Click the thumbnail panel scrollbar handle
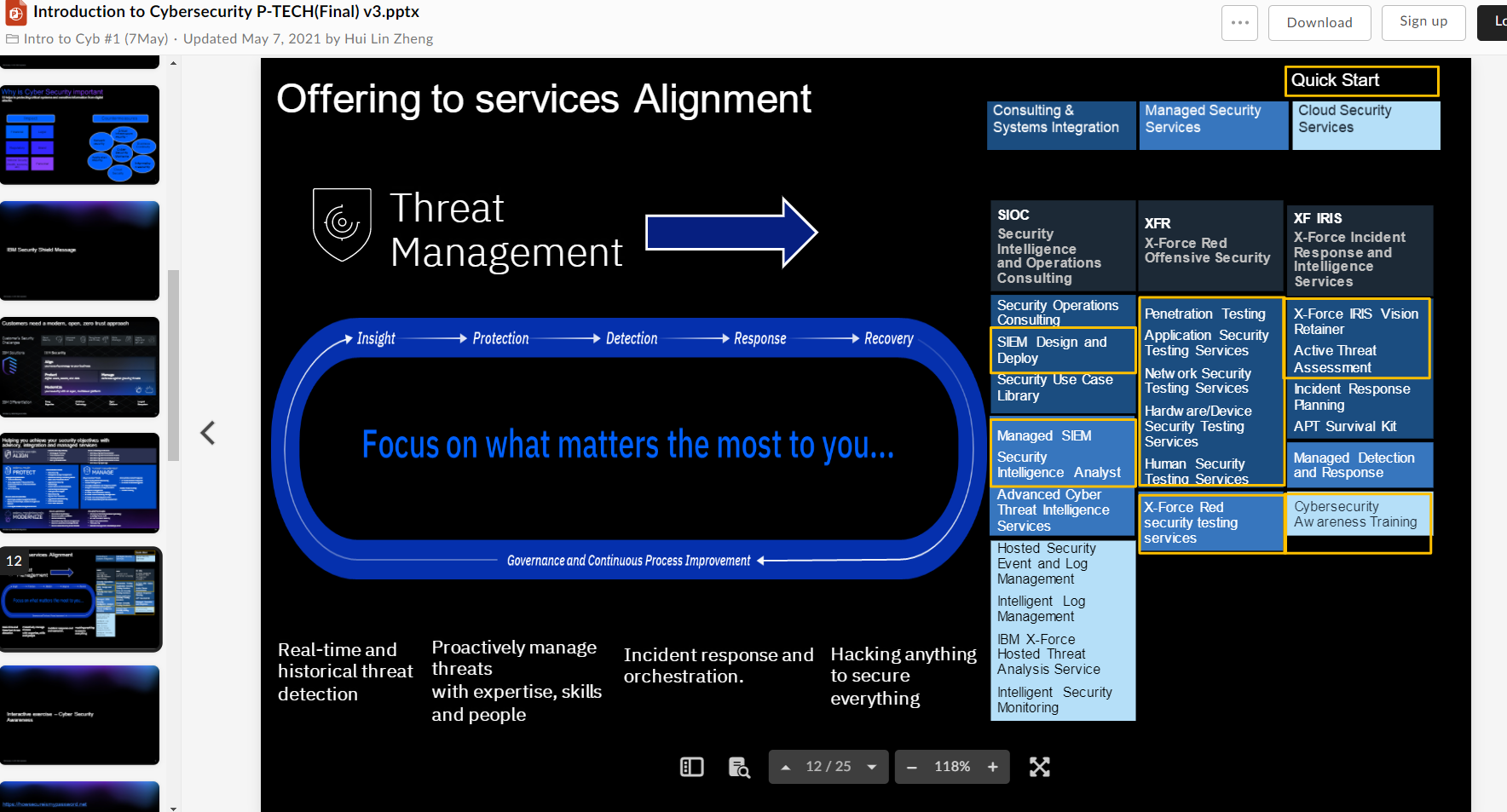 coord(174,366)
